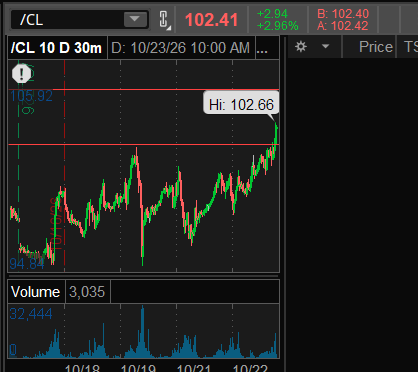Open the settings gear icon
Screen dimensions: 418x372
301,47
